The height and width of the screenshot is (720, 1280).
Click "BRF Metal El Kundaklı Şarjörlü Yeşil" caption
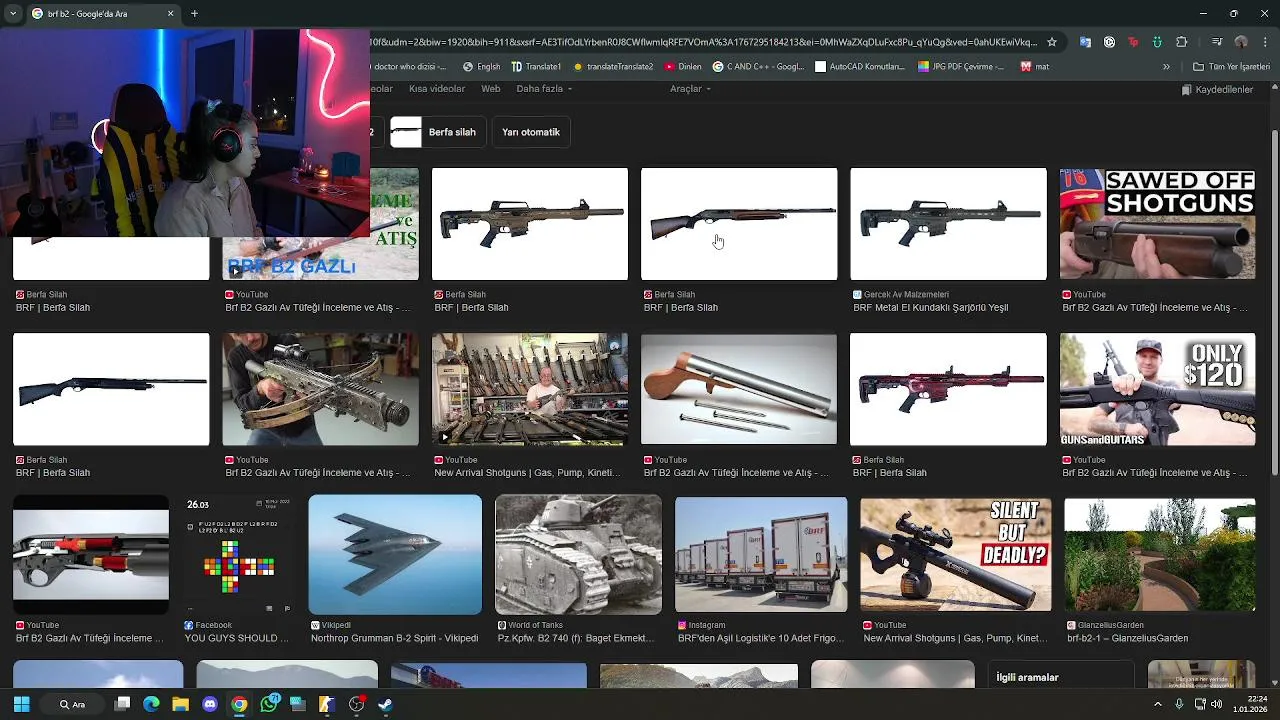[x=930, y=308]
